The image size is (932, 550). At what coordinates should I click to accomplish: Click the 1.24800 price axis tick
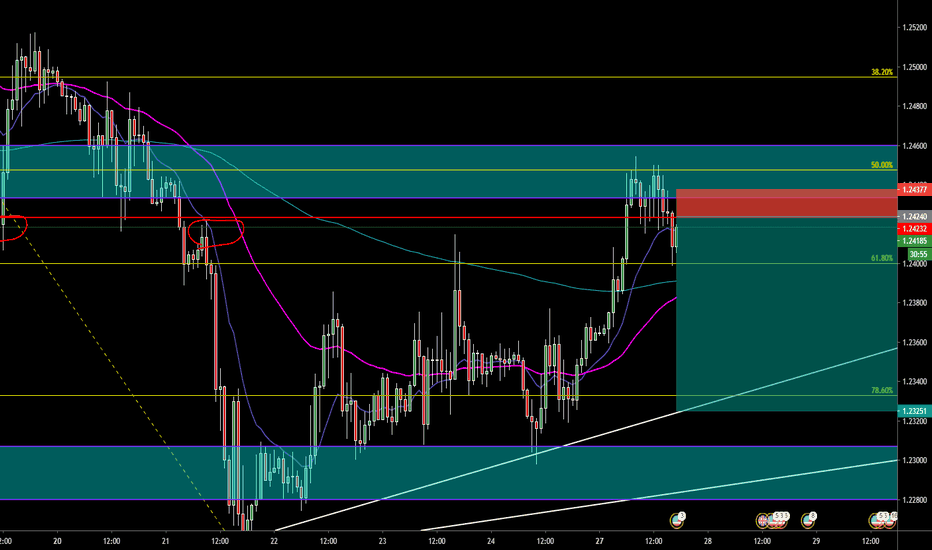[x=914, y=106]
